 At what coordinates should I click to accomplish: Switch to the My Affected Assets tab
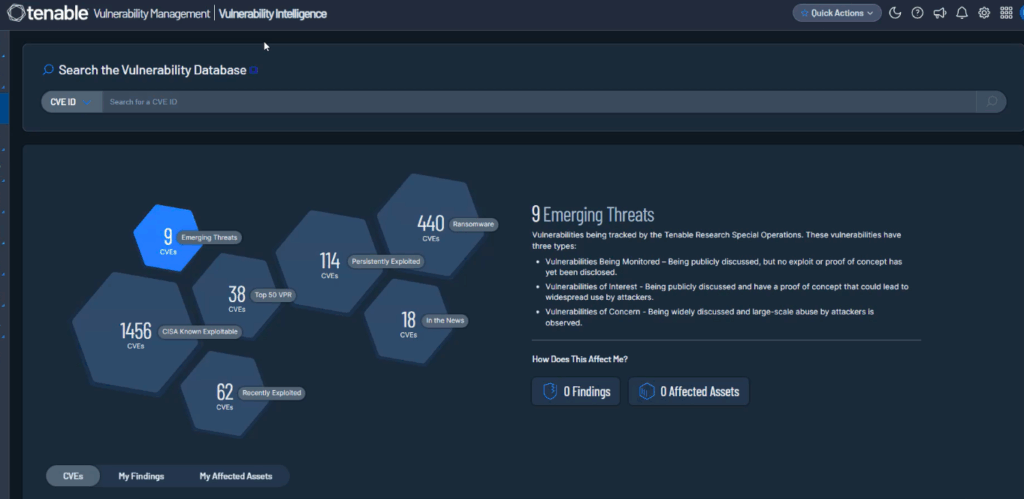coord(238,476)
